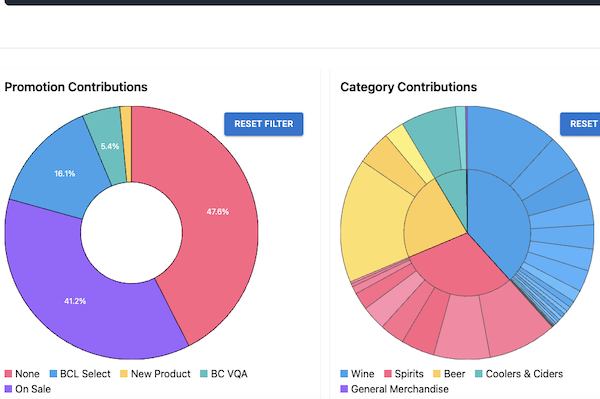Toggle the None legend entry
Screen dimensions: 600x399
click(22, 374)
